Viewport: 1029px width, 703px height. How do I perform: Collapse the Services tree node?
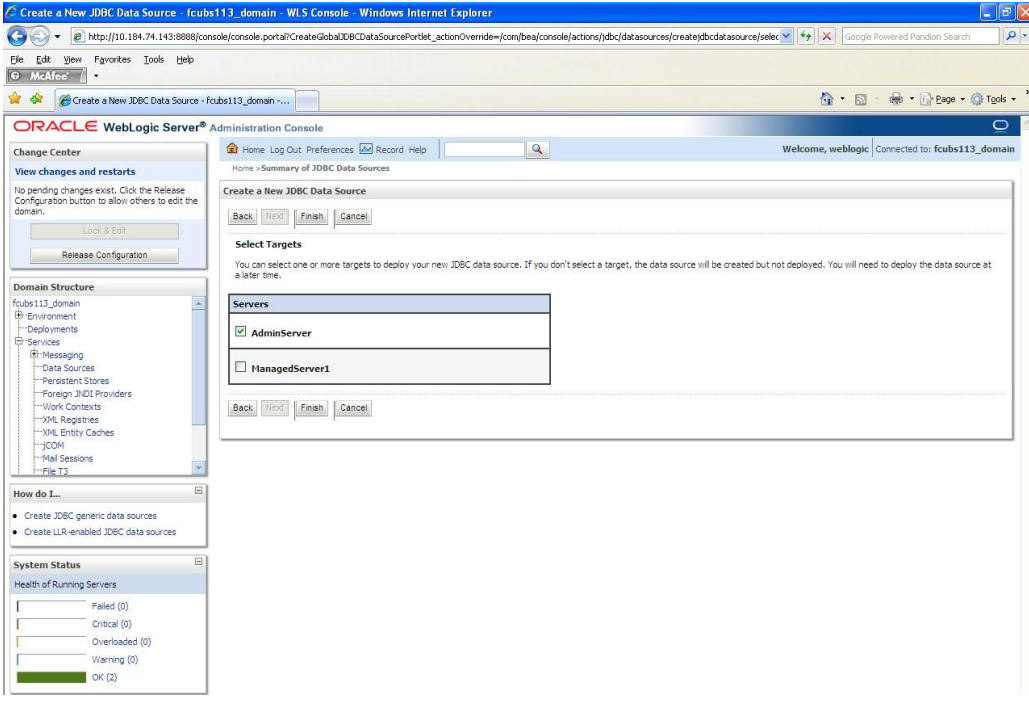pyautogui.click(x=19, y=341)
